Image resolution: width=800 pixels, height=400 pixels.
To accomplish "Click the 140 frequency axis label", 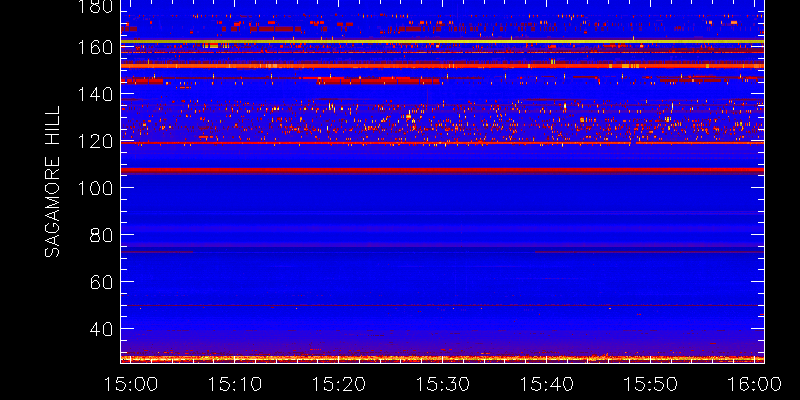I will [95, 94].
